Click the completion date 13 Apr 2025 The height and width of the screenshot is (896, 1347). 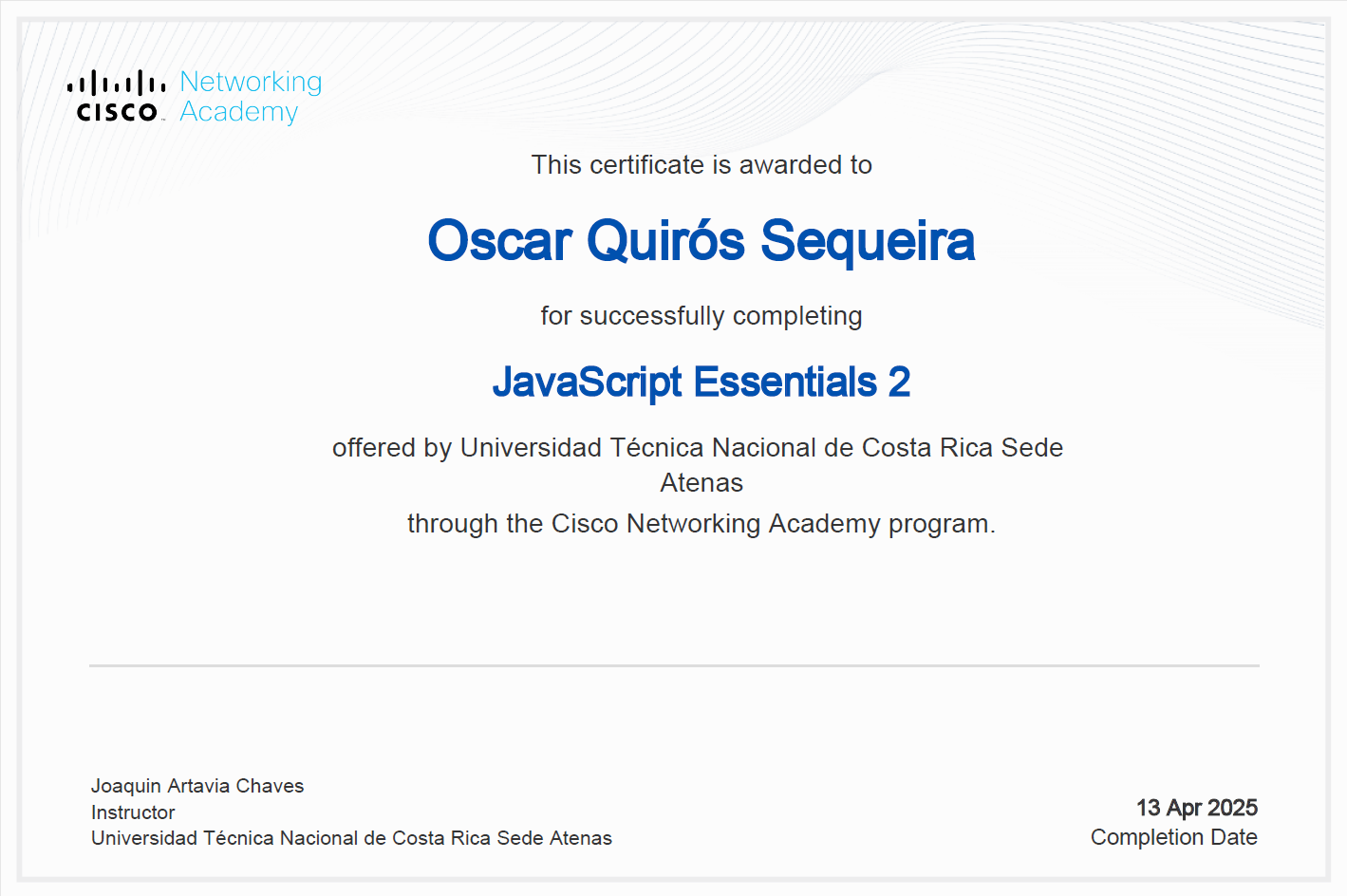pyautogui.click(x=1197, y=808)
